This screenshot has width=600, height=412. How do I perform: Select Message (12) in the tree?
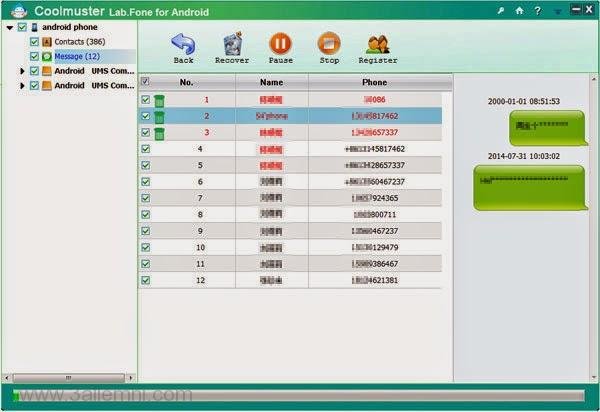(77, 57)
